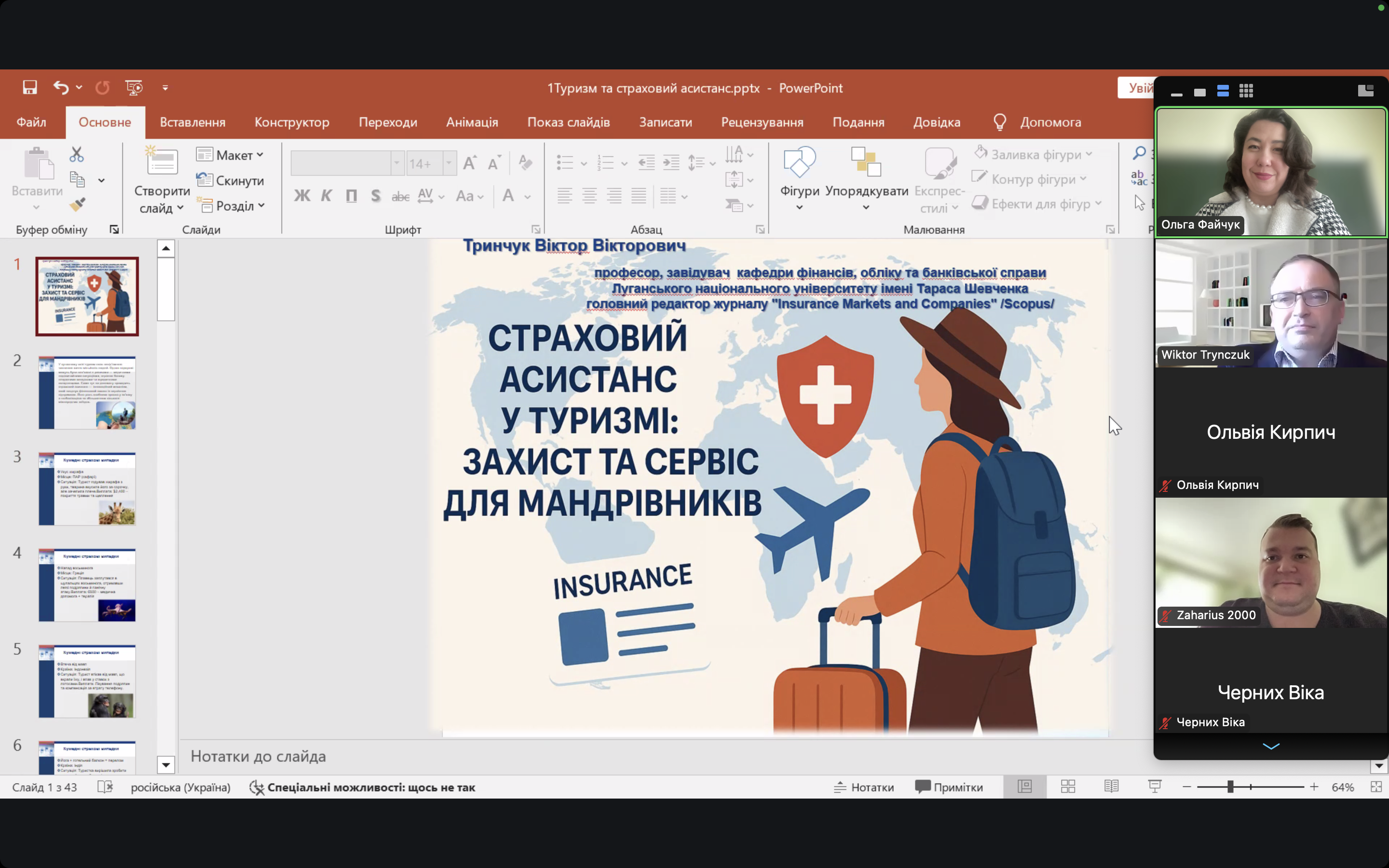Toggle the Нотатки notes pane button

click(x=864, y=787)
